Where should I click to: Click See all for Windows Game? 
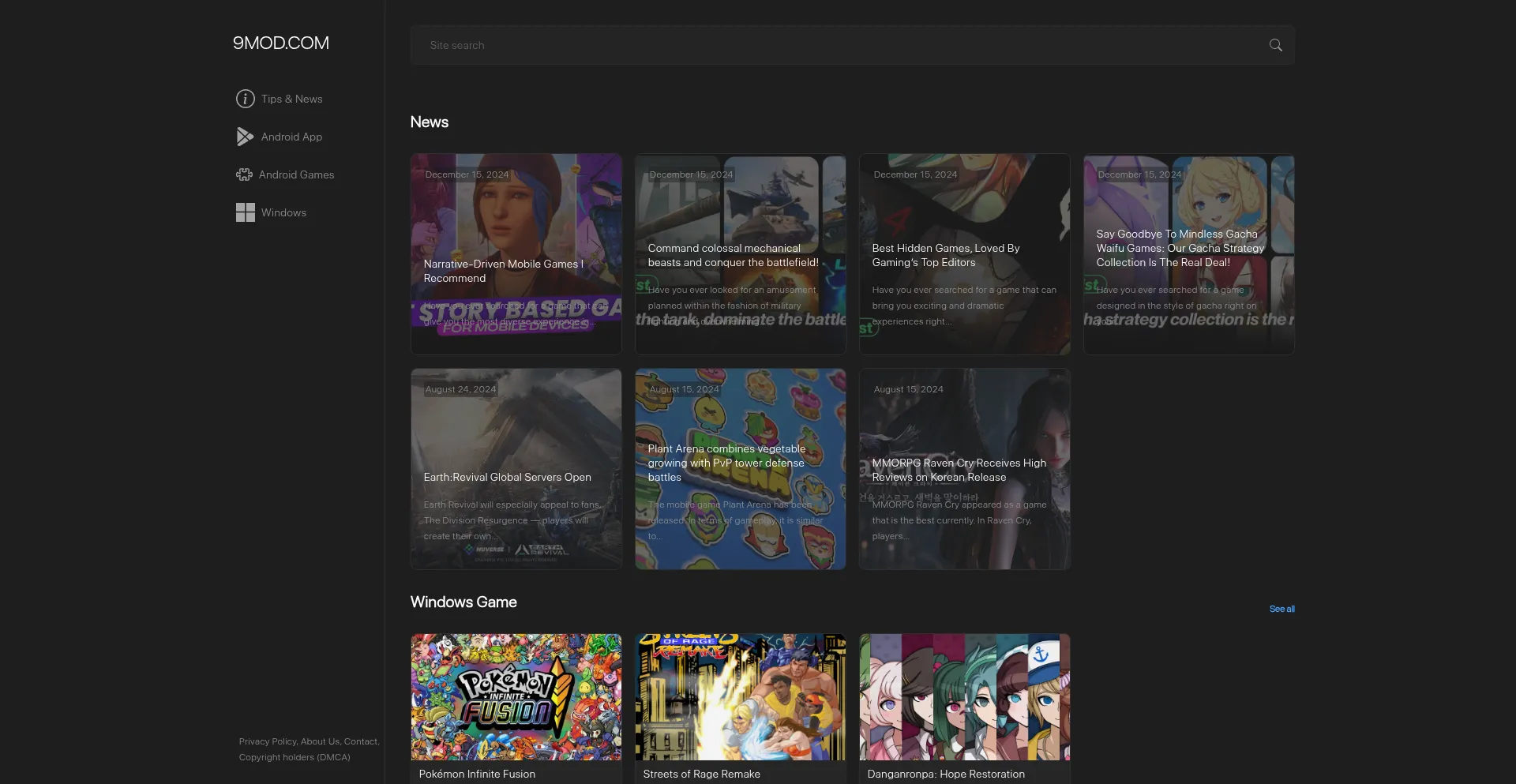[x=1281, y=609]
